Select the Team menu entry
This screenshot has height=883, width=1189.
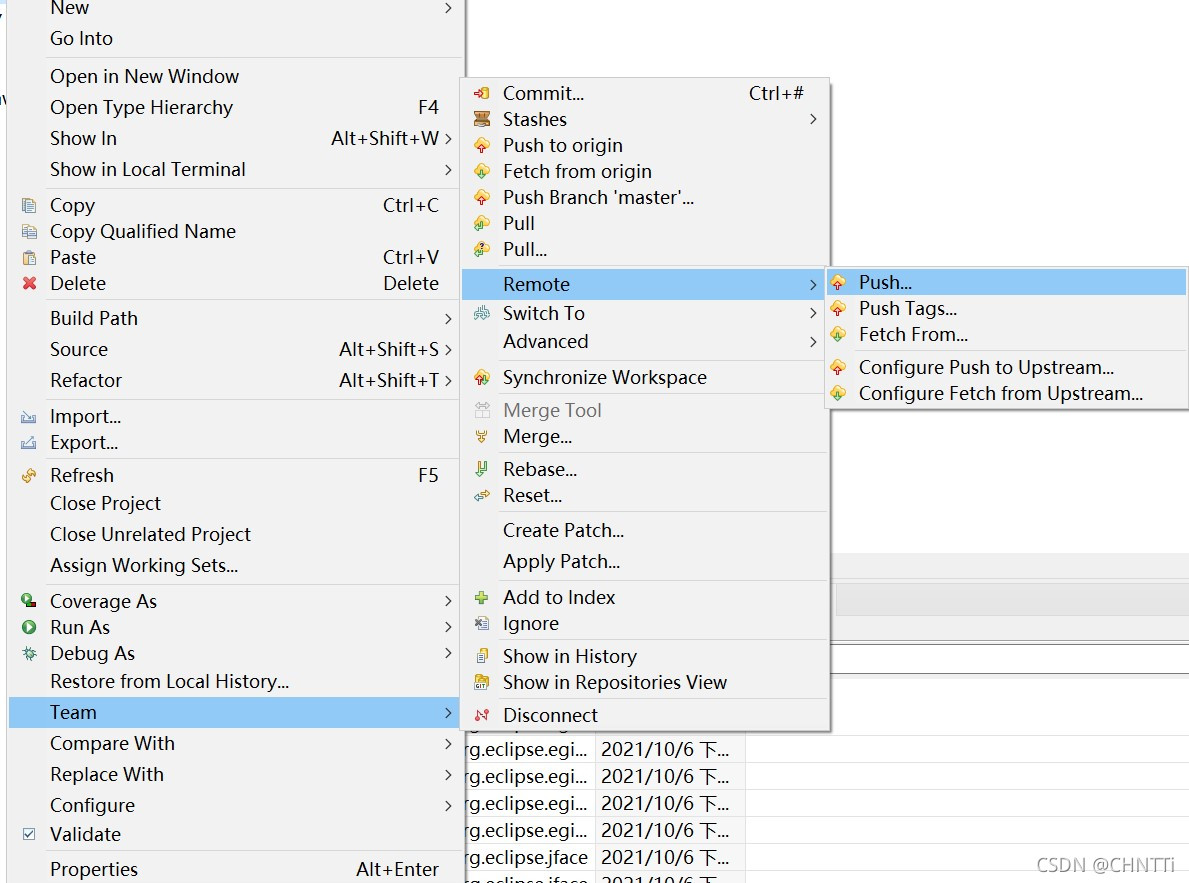point(234,713)
